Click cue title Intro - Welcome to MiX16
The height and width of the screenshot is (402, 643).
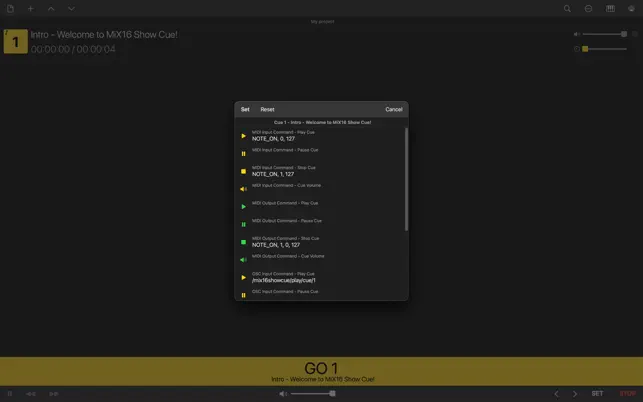click(x=104, y=34)
